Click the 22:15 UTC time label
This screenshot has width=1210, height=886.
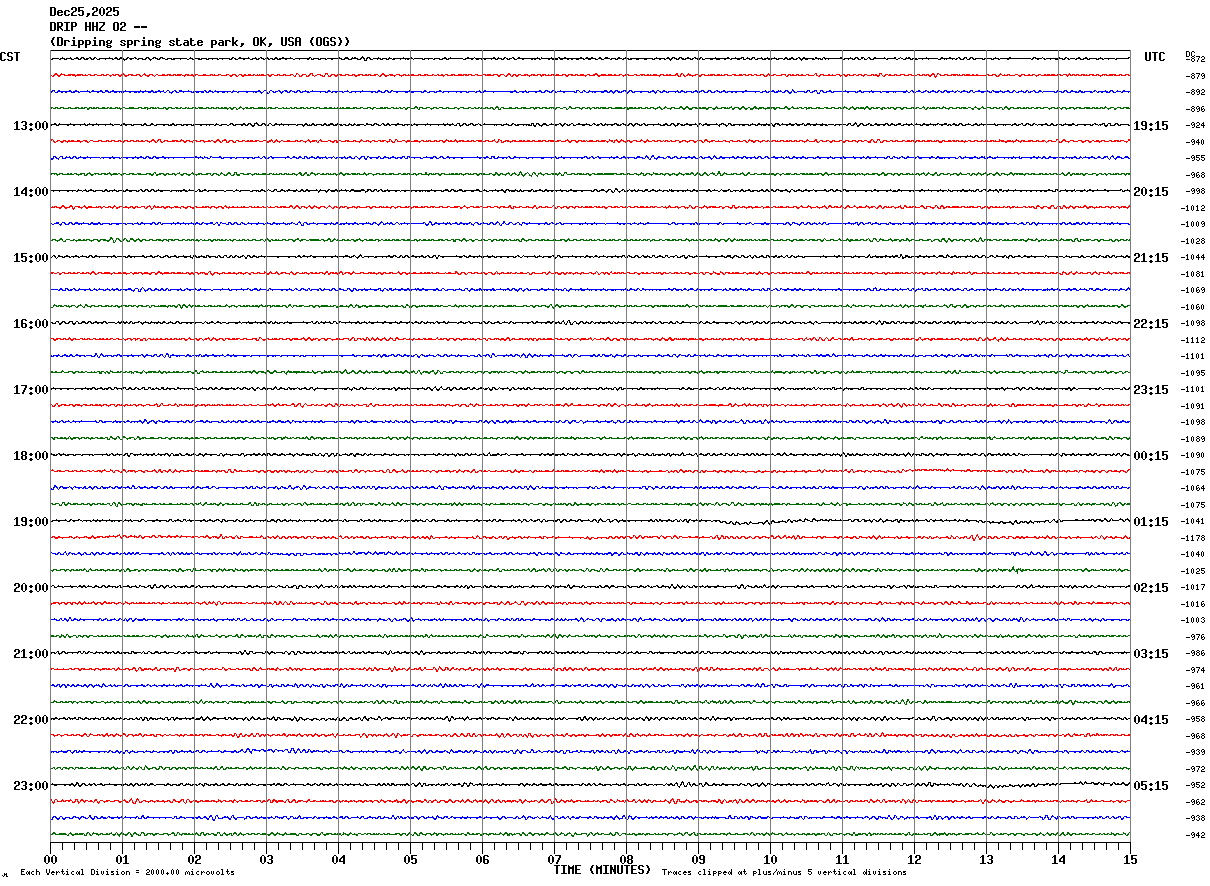pos(1150,324)
